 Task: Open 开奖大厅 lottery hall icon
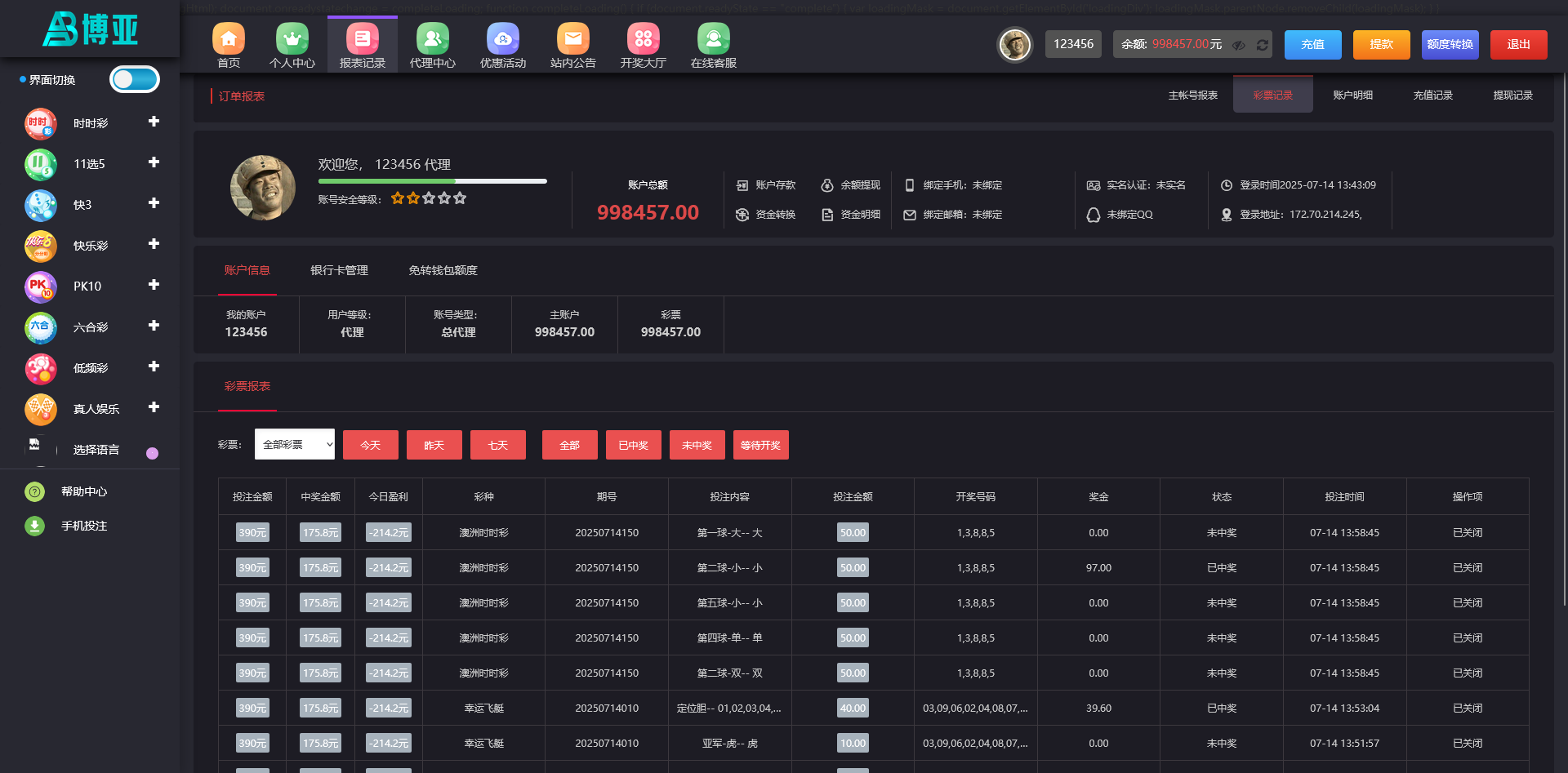pyautogui.click(x=644, y=38)
